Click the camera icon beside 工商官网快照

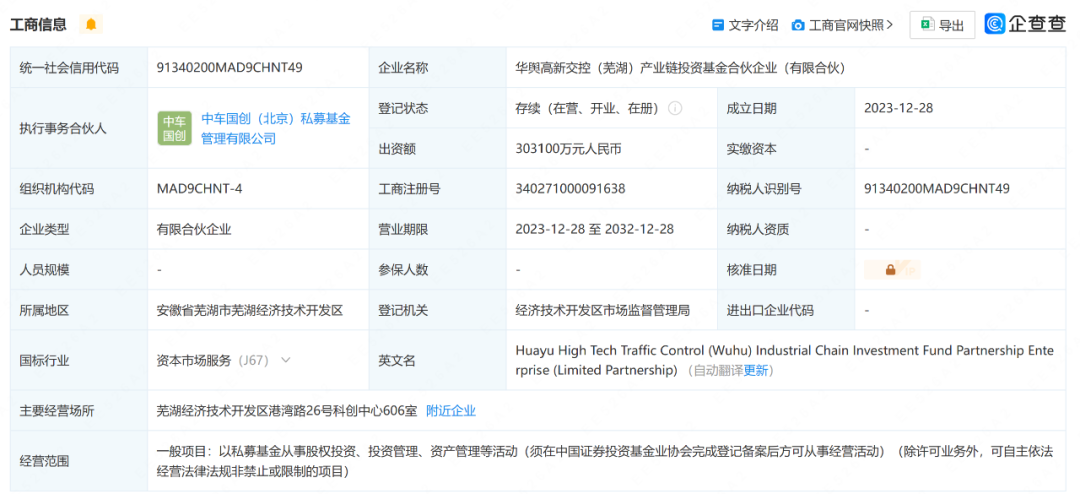click(x=798, y=25)
